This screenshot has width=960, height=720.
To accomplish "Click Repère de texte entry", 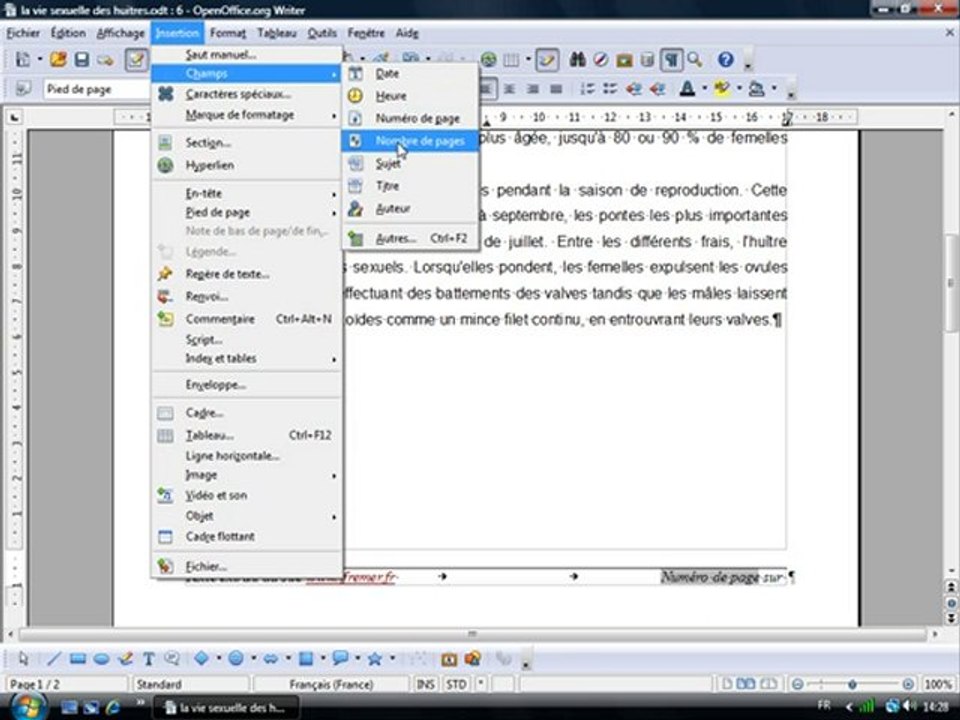I will (x=246, y=274).
